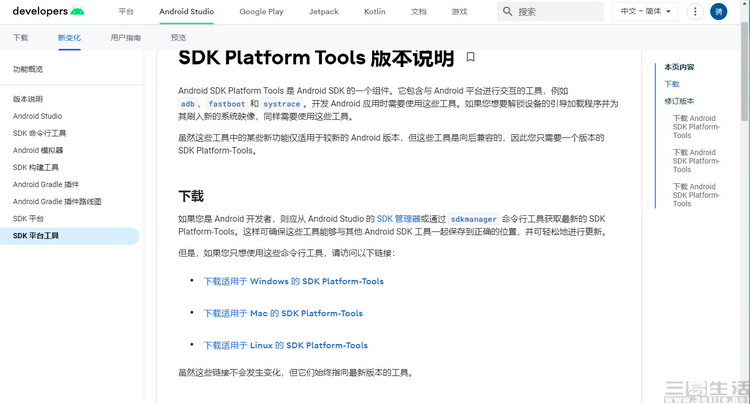Click the sdkmanager code link
Image resolution: width=750 pixels, height=404 pixels.
pyautogui.click(x=474, y=219)
